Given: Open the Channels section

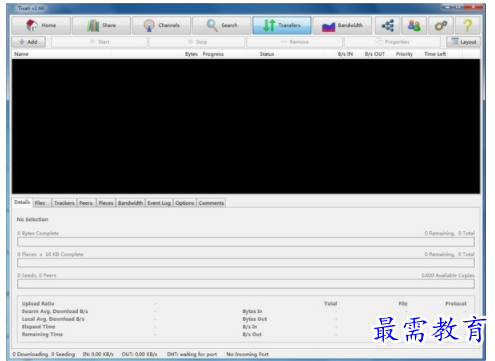Looking at the screenshot, I should [x=161, y=25].
